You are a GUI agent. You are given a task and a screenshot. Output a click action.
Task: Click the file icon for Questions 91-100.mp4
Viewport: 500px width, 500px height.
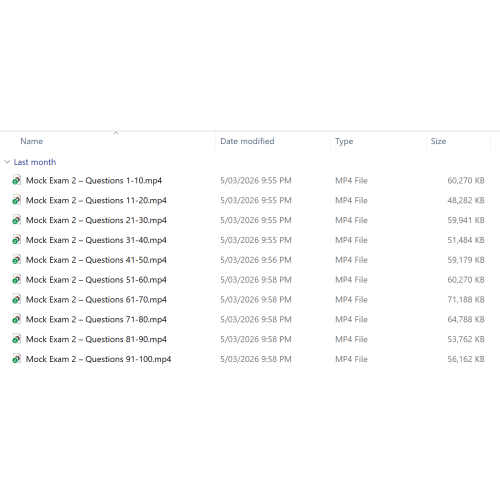[16, 359]
